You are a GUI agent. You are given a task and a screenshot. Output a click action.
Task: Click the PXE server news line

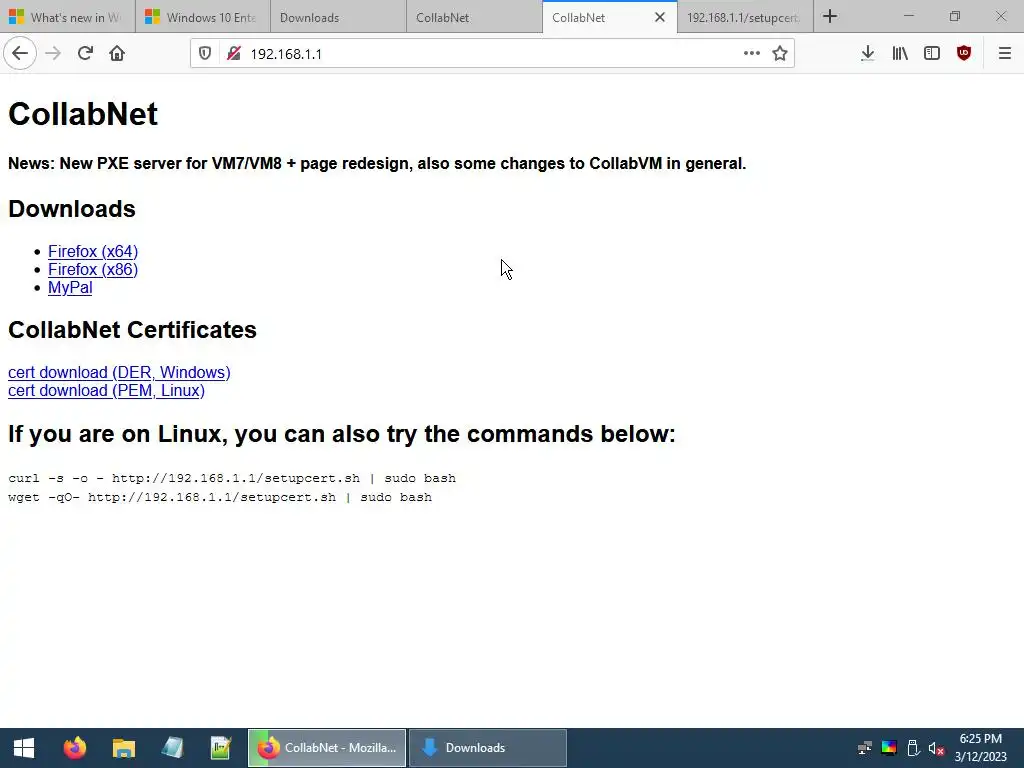point(377,163)
